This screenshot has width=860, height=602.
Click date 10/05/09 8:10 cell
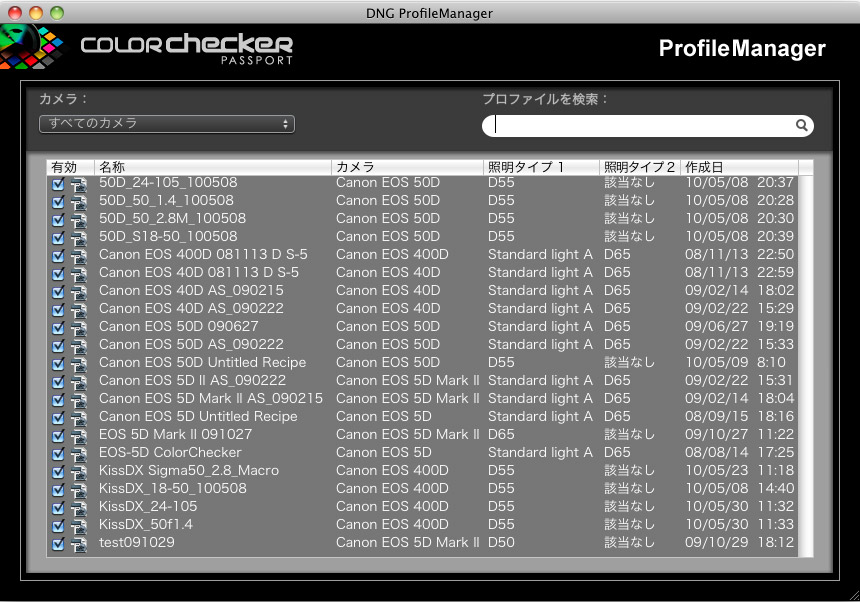(x=735, y=362)
